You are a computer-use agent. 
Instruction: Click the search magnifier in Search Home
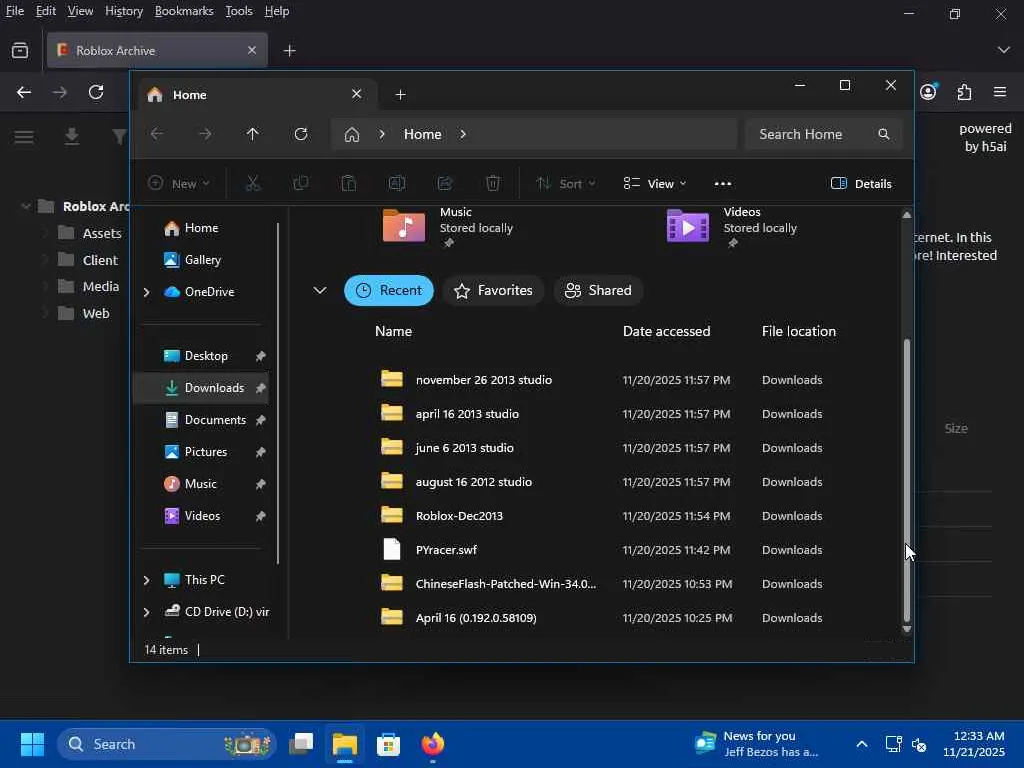(x=884, y=134)
